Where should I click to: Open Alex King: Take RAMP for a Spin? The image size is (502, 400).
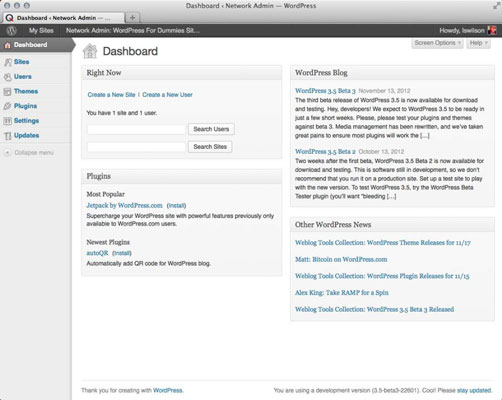342,293
